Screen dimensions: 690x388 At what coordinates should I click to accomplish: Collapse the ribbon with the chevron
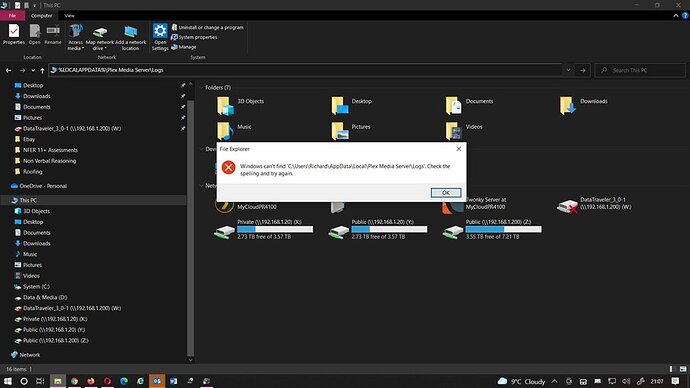coord(676,15)
